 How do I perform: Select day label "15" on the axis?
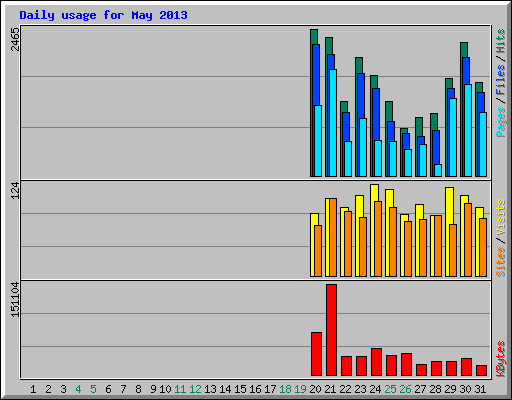(x=240, y=389)
